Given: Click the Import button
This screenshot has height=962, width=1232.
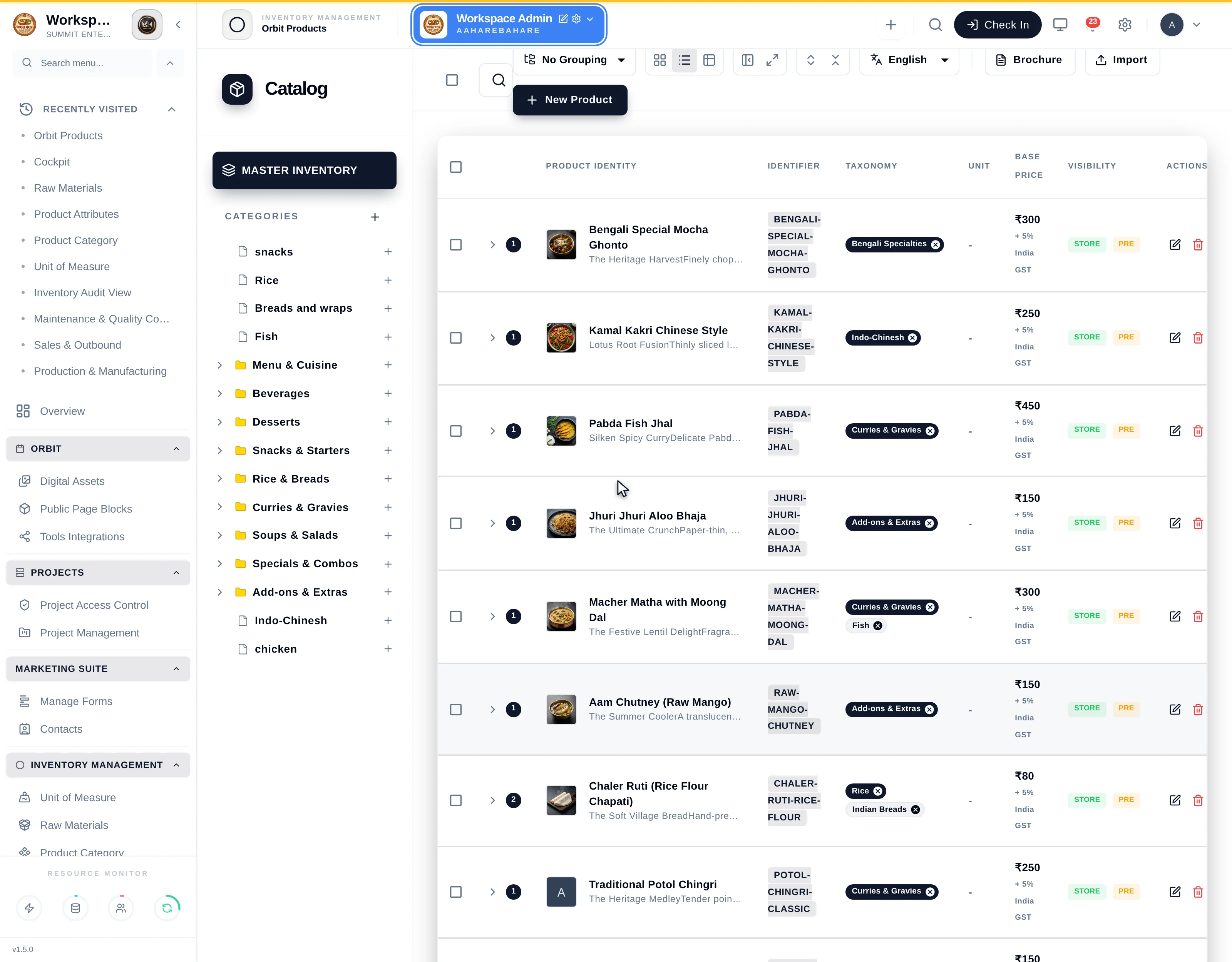Looking at the screenshot, I should point(1122,60).
